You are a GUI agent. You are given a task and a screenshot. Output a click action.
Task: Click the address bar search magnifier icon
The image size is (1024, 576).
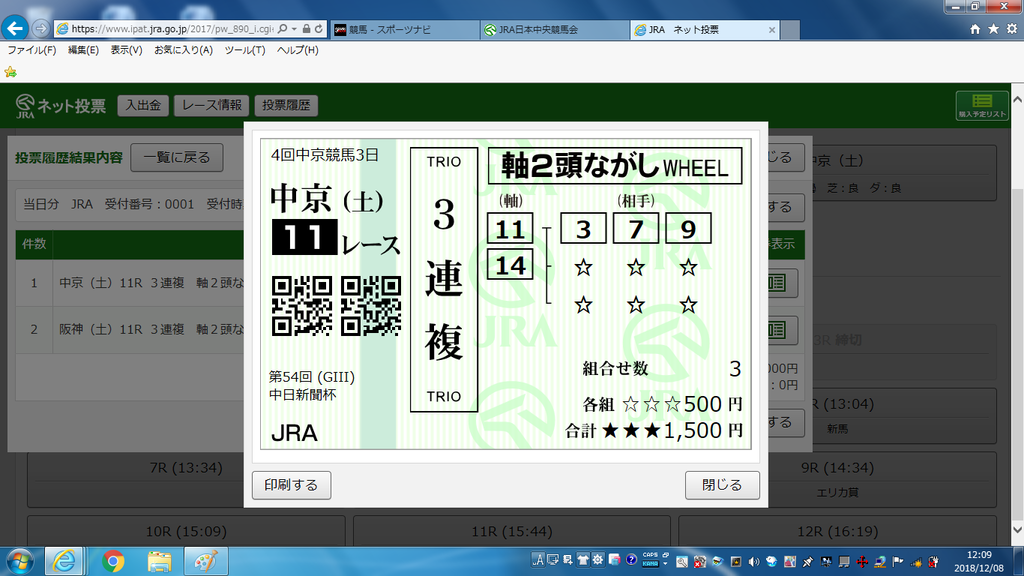pyautogui.click(x=282, y=29)
